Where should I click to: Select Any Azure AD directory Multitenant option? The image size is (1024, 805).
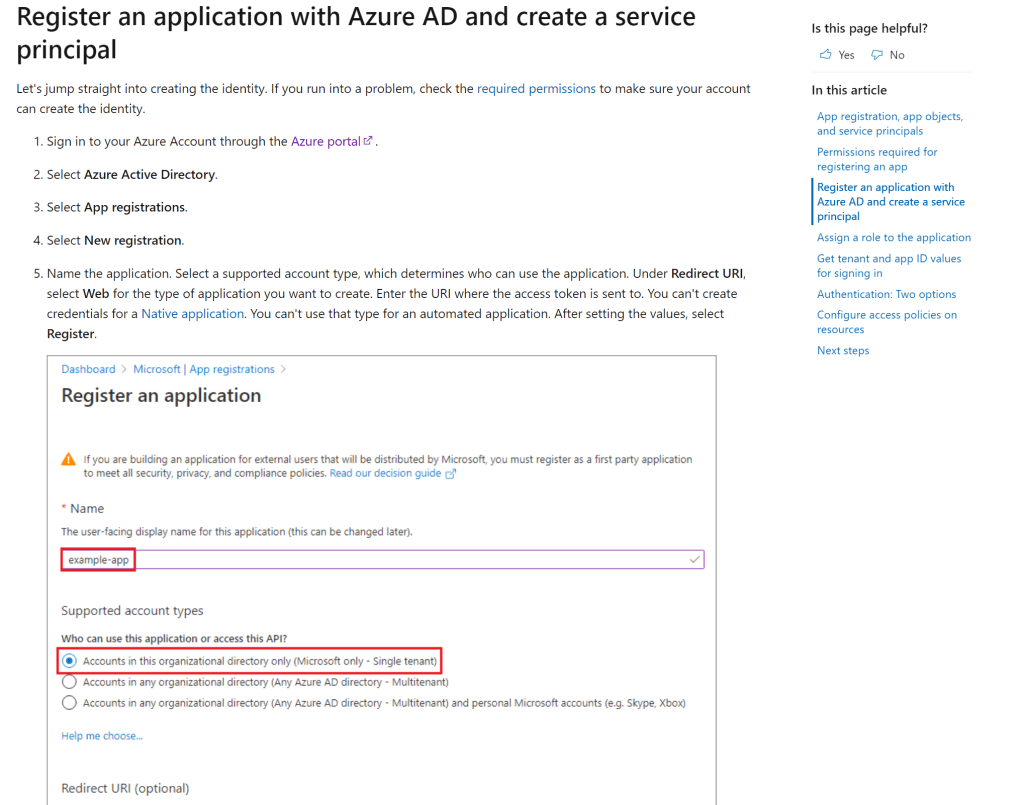point(69,682)
